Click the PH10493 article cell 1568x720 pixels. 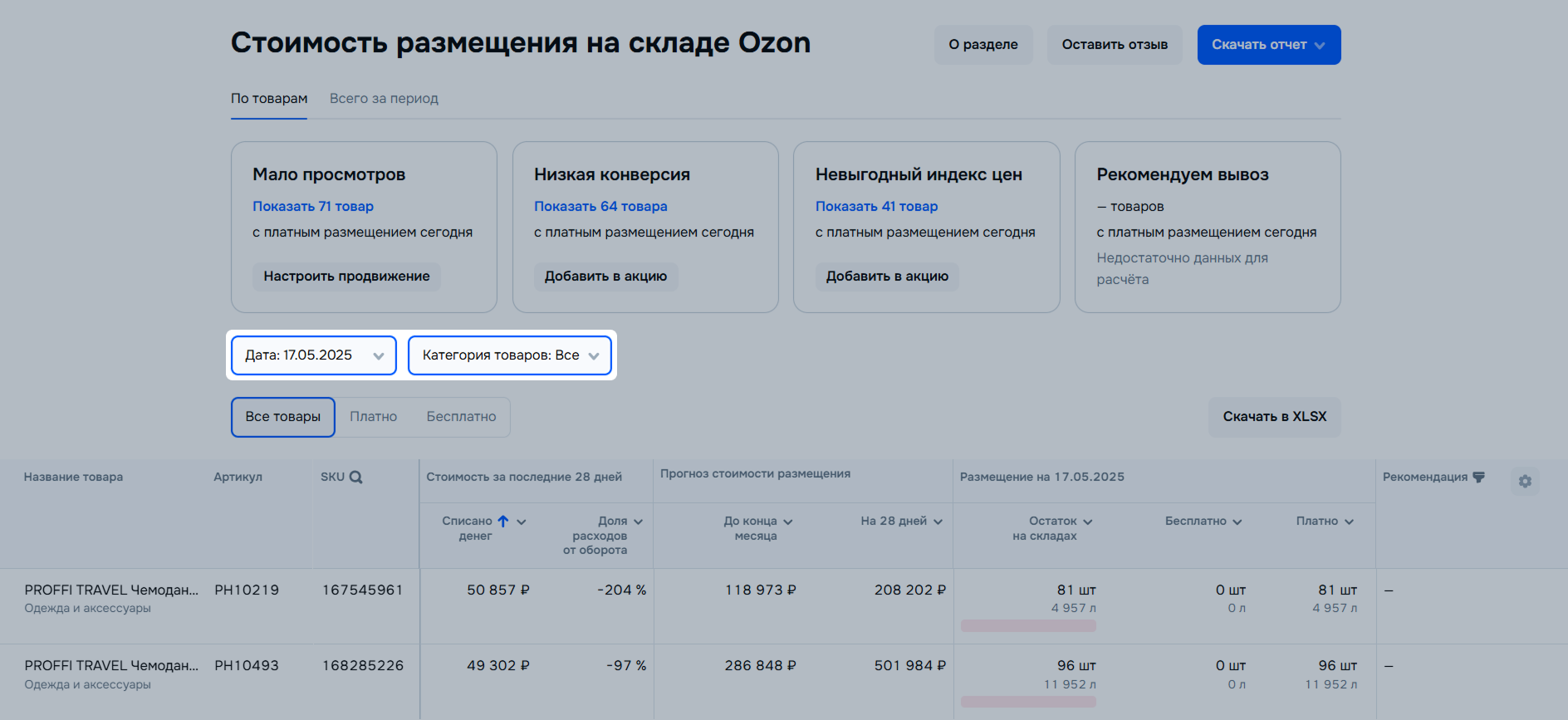[x=247, y=666]
